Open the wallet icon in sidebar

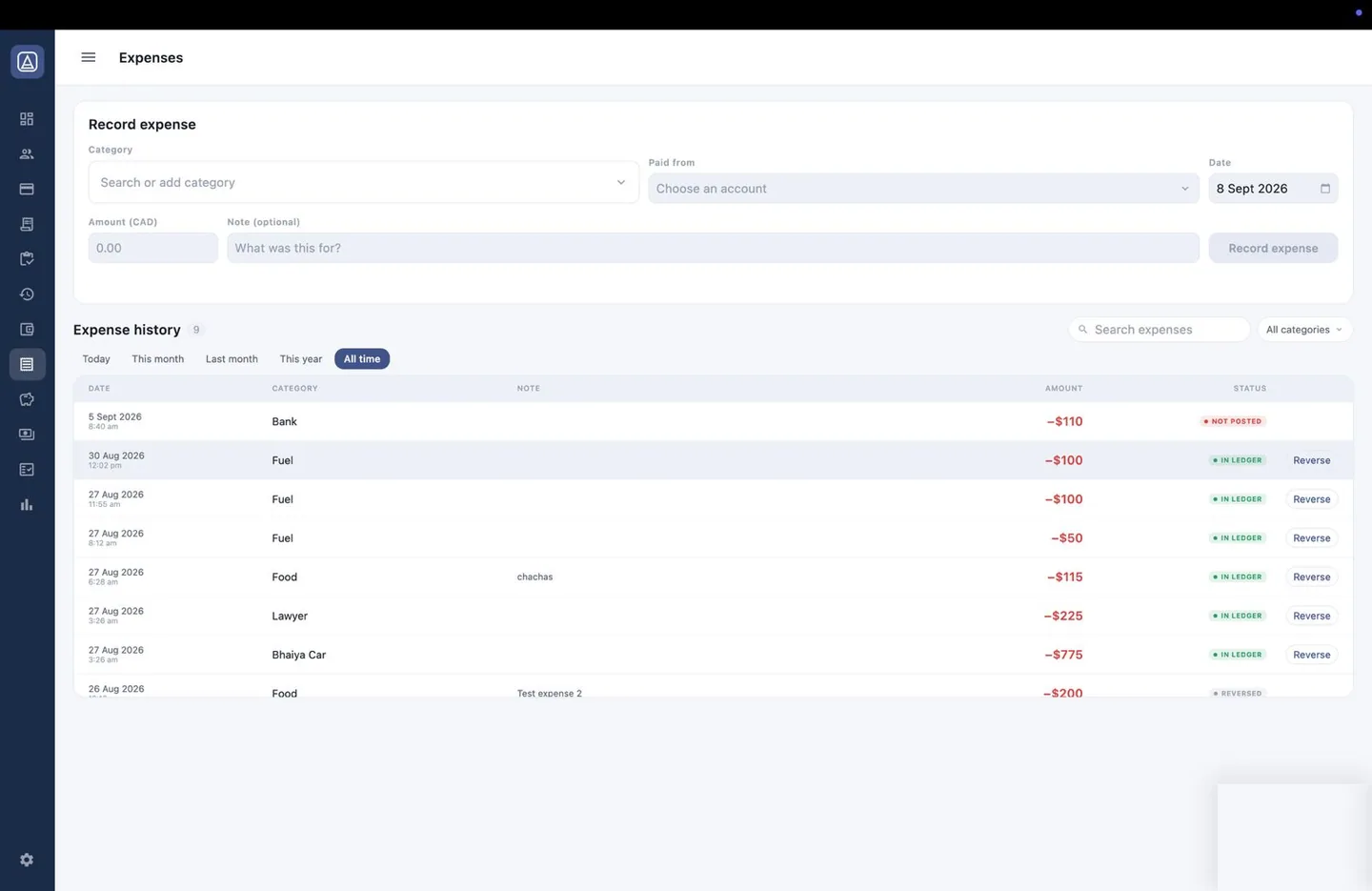click(x=27, y=330)
